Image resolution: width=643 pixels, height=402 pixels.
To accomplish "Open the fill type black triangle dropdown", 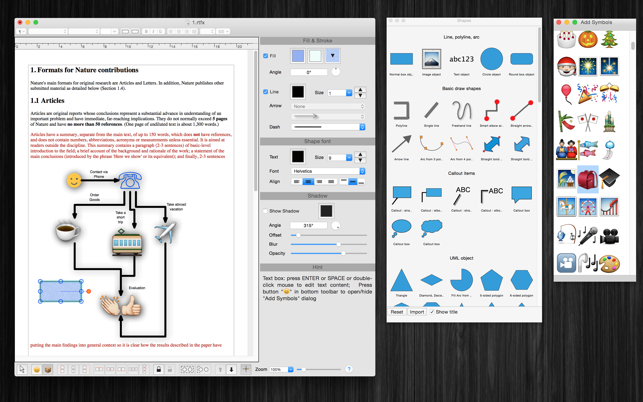I will (333, 56).
